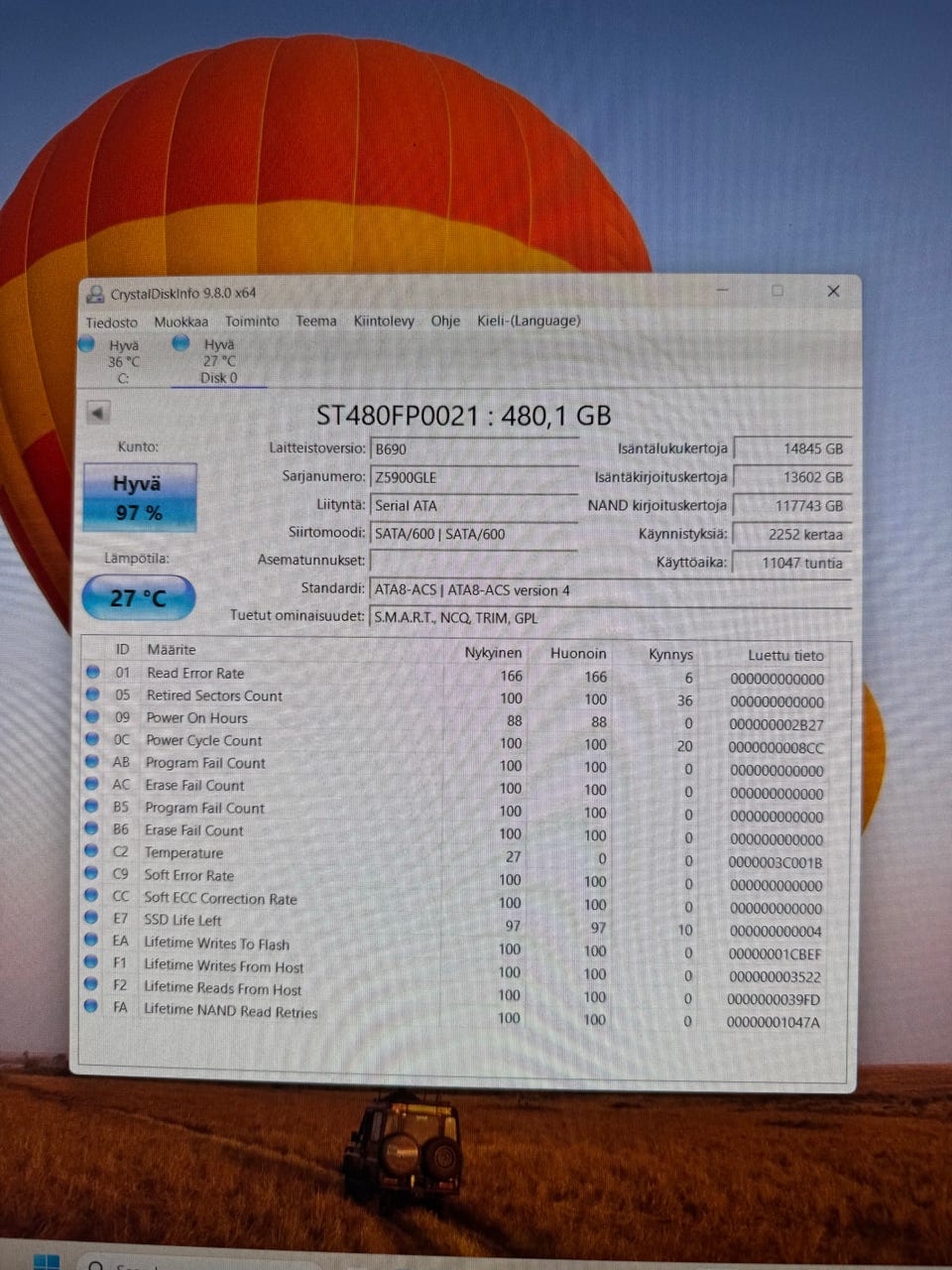Click the Isäntälukukertoja value 14845 GB
Image resolution: width=952 pixels, height=1270 pixels.
point(791,448)
